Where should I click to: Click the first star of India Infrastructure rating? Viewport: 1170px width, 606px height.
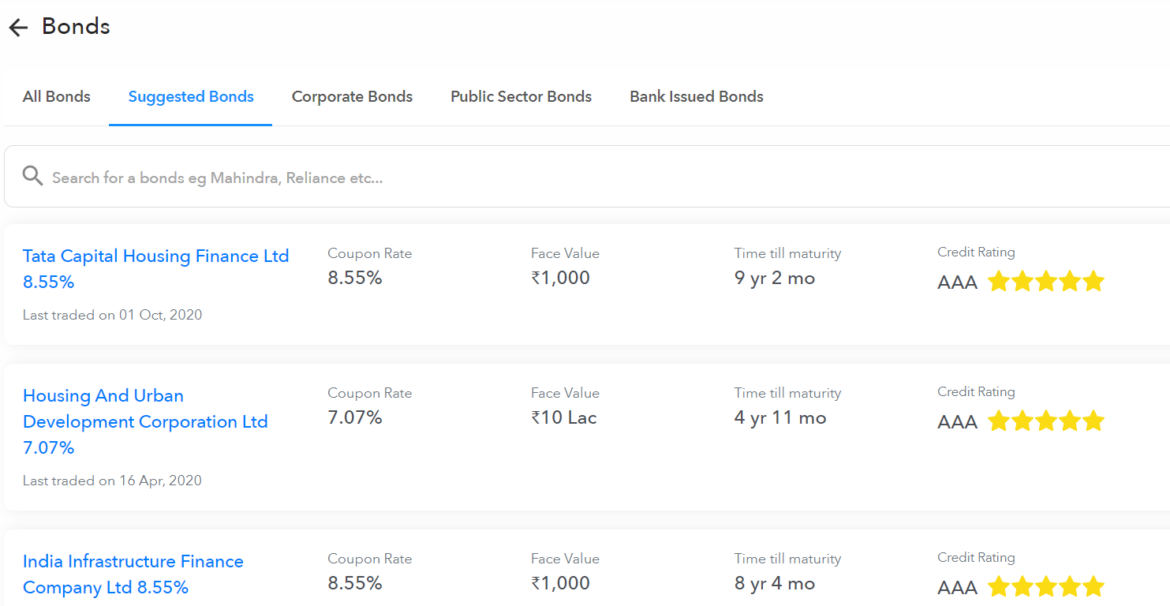[999, 586]
